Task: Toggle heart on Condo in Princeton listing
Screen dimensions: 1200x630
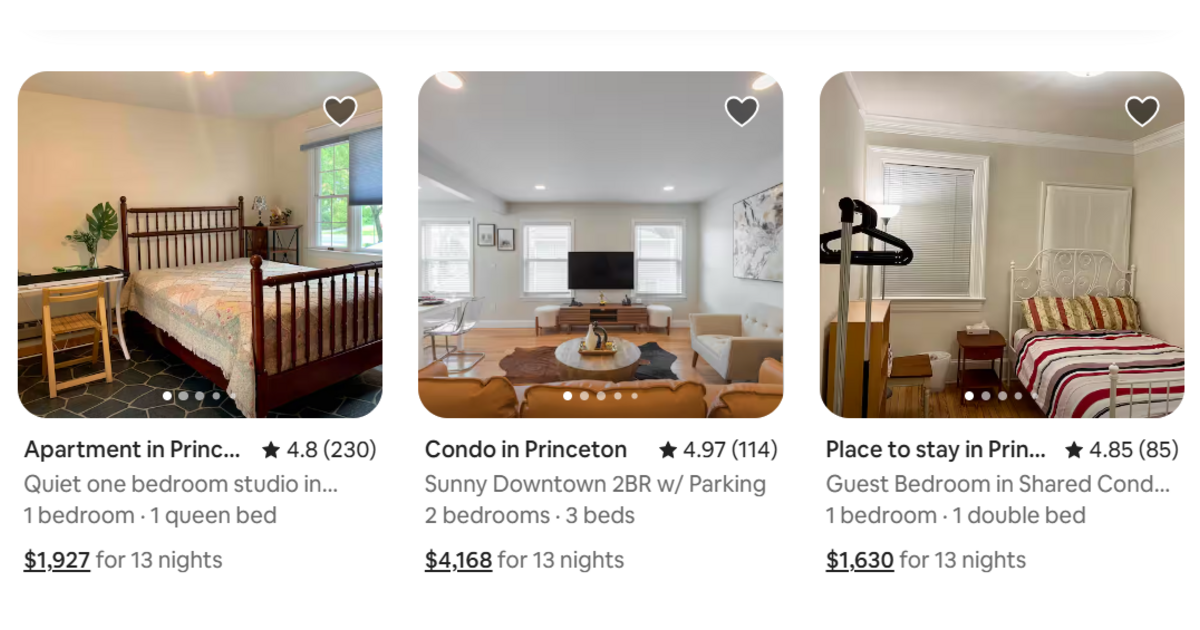Action: pyautogui.click(x=741, y=111)
